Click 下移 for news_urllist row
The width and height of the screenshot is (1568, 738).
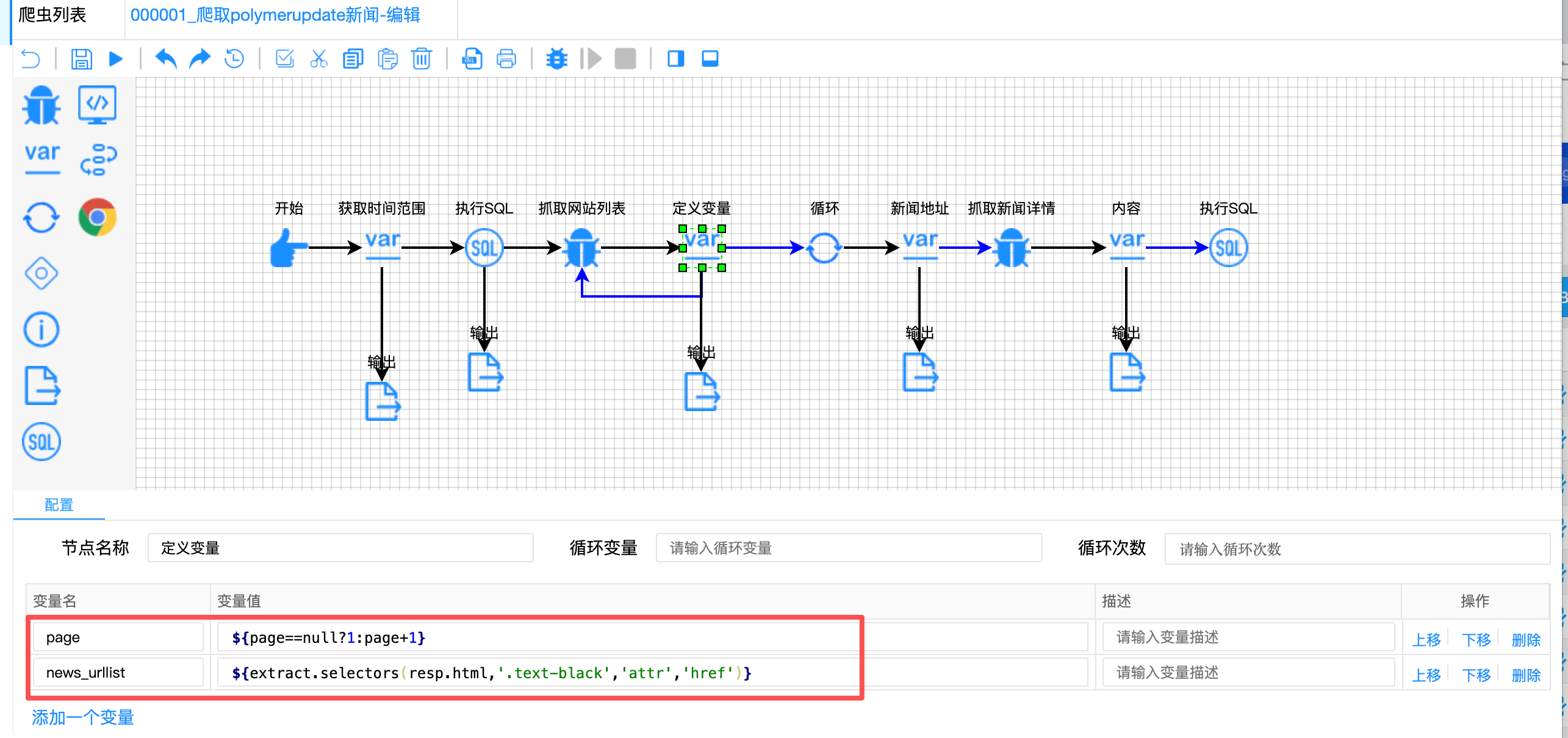tap(1476, 675)
